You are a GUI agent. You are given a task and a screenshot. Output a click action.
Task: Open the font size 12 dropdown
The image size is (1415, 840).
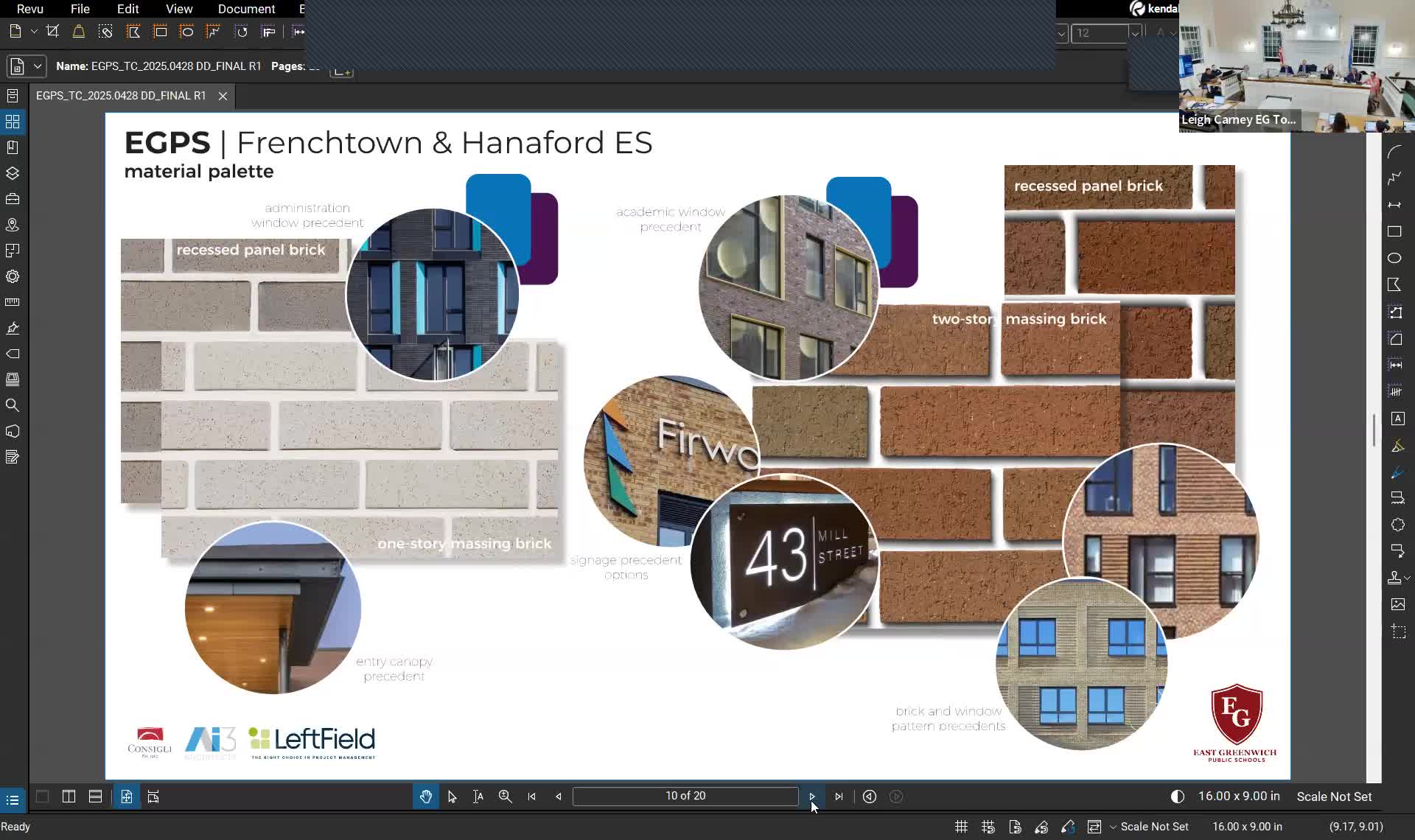1136,32
